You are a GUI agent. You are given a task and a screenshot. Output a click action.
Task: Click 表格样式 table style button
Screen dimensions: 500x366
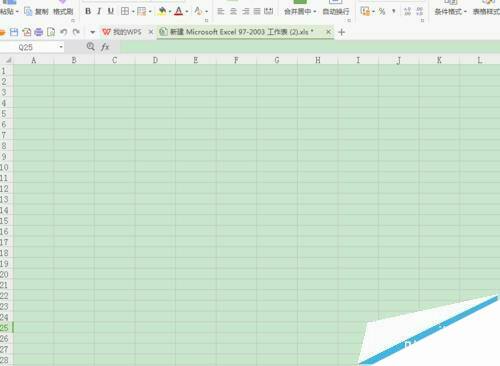point(486,11)
